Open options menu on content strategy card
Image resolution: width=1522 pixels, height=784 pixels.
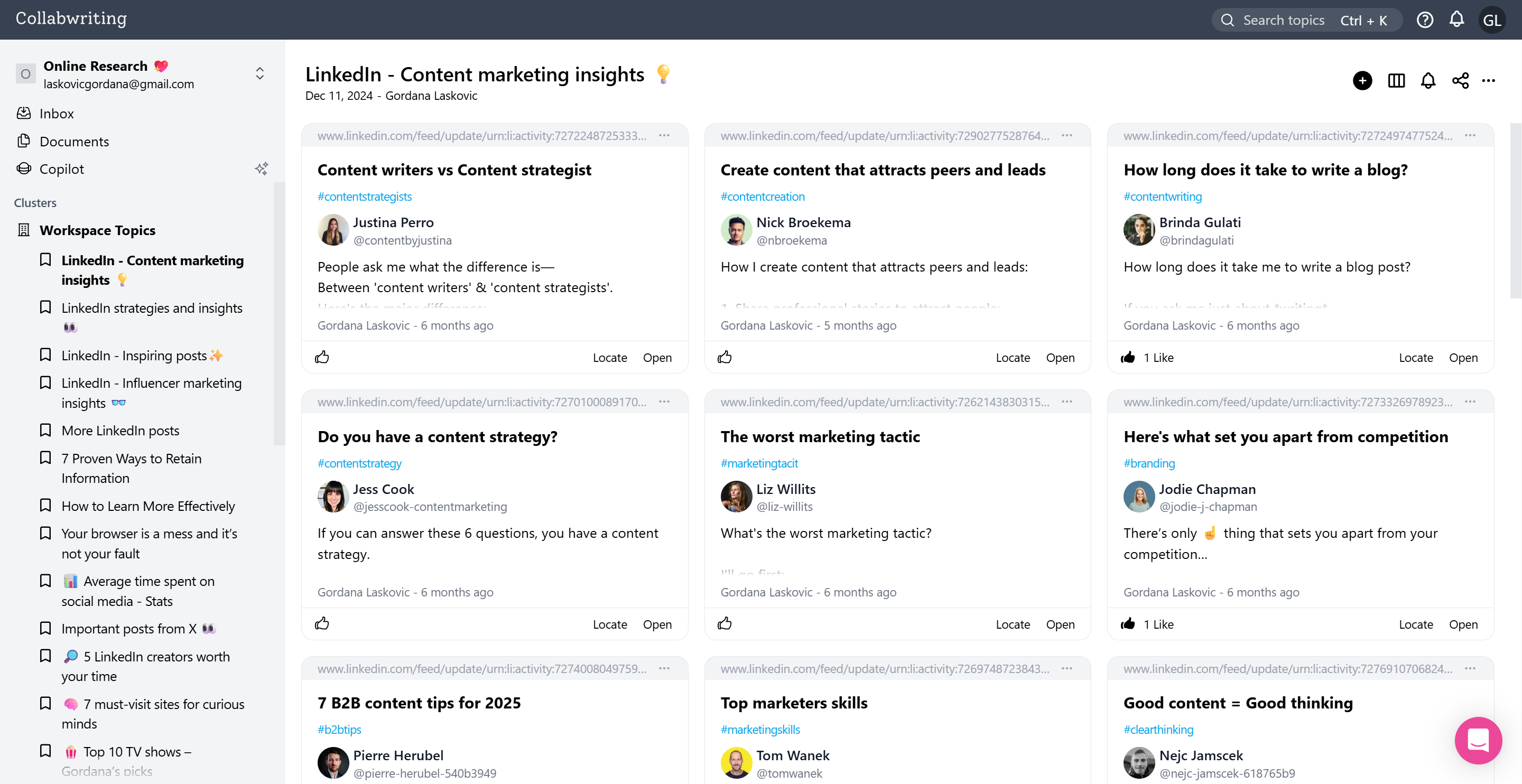664,402
